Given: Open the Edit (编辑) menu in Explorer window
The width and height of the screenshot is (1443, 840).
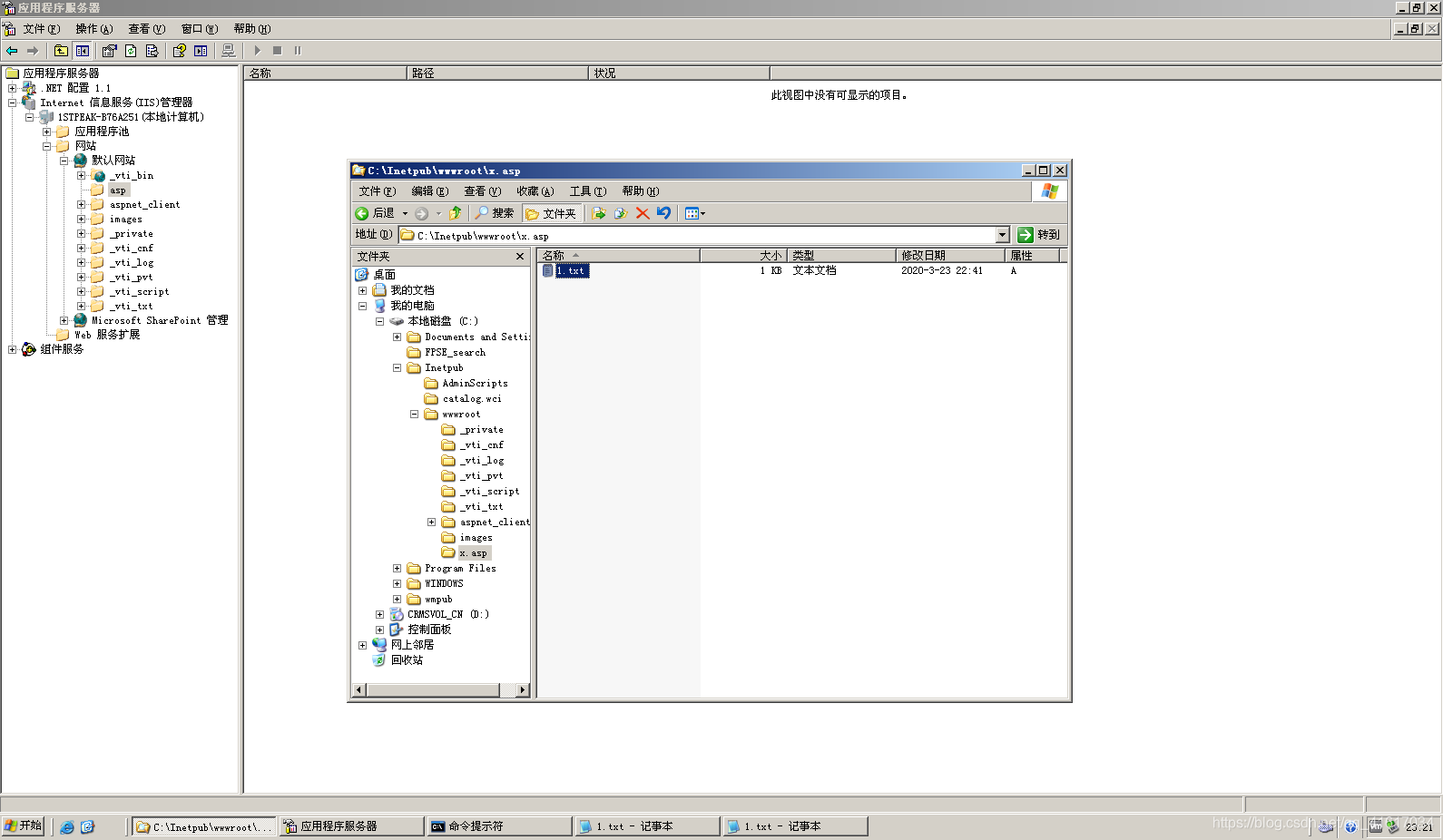Looking at the screenshot, I should 430,191.
